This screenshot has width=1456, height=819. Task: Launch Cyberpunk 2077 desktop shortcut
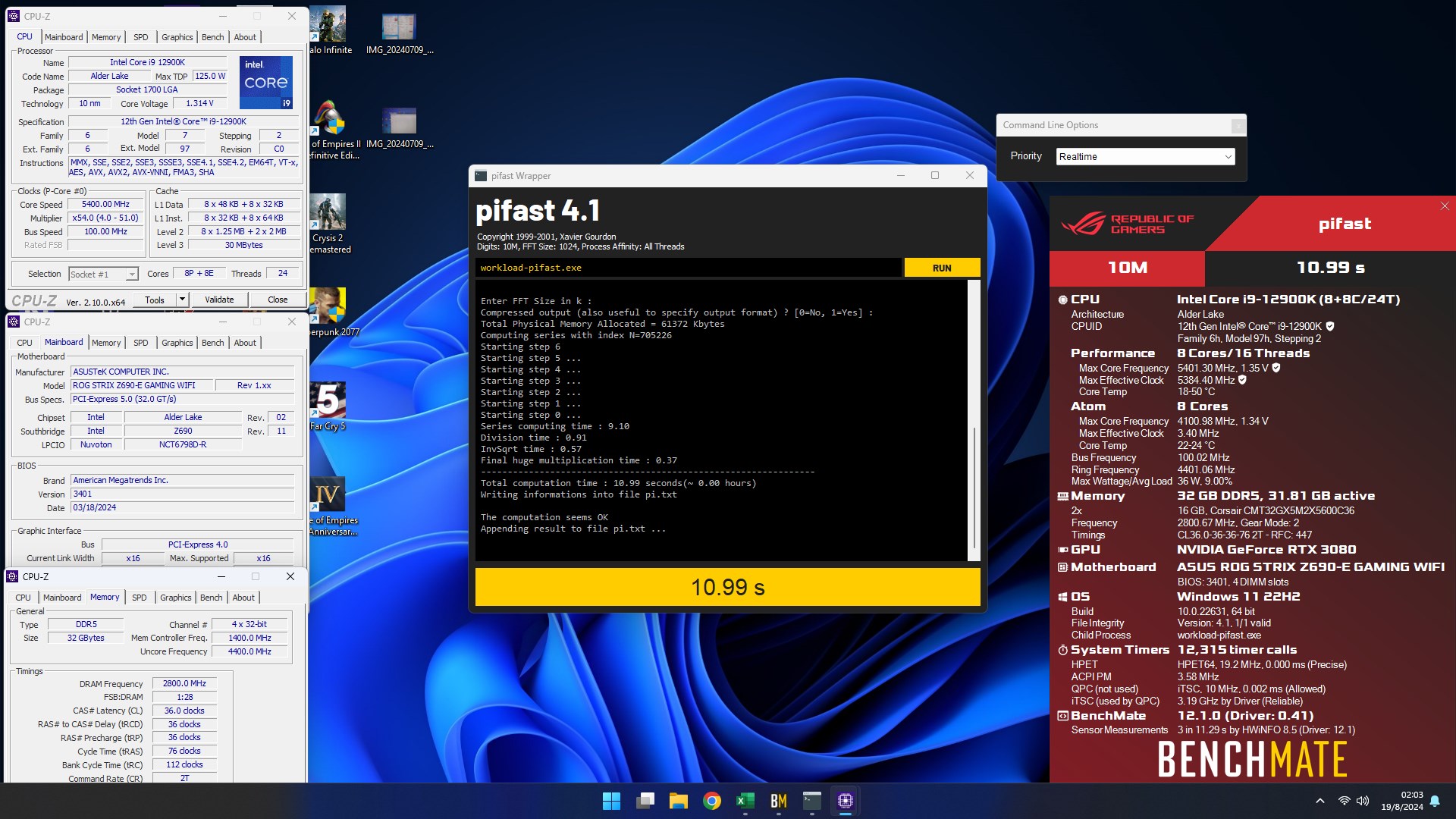(329, 312)
